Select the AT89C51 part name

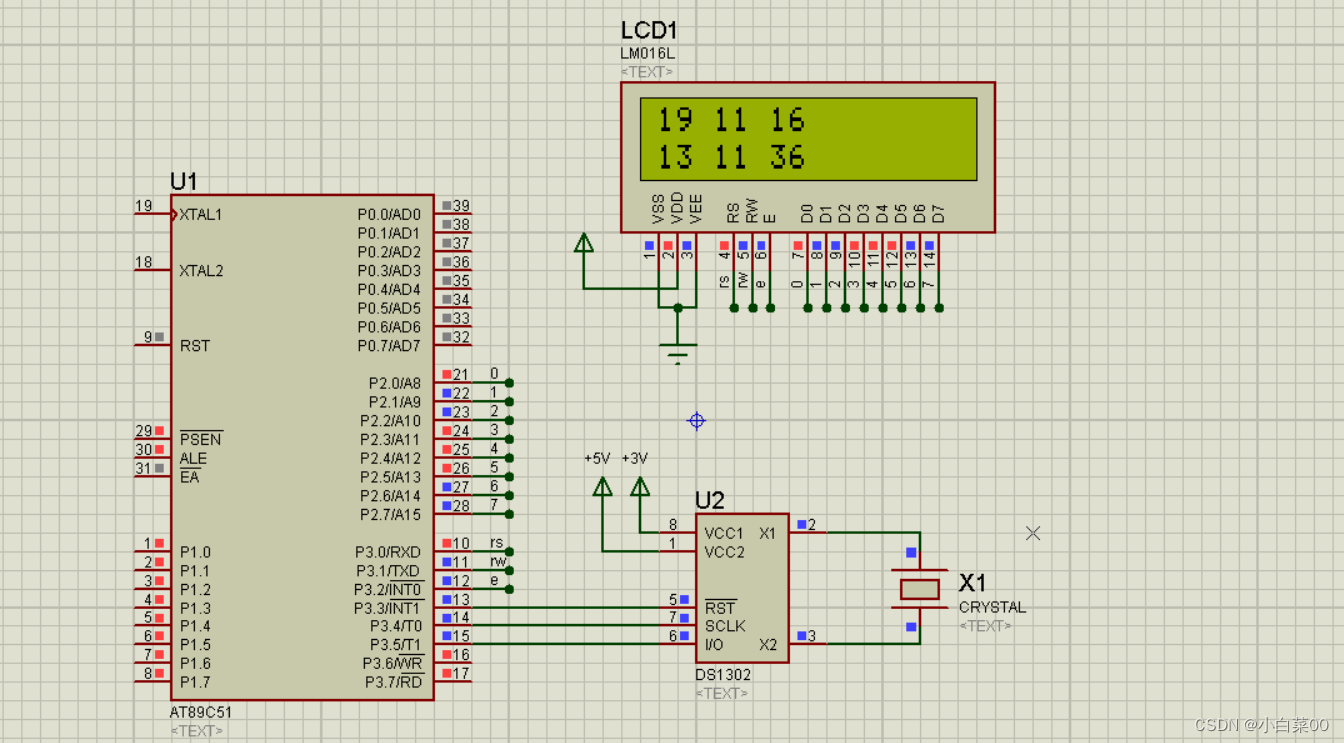click(201, 713)
